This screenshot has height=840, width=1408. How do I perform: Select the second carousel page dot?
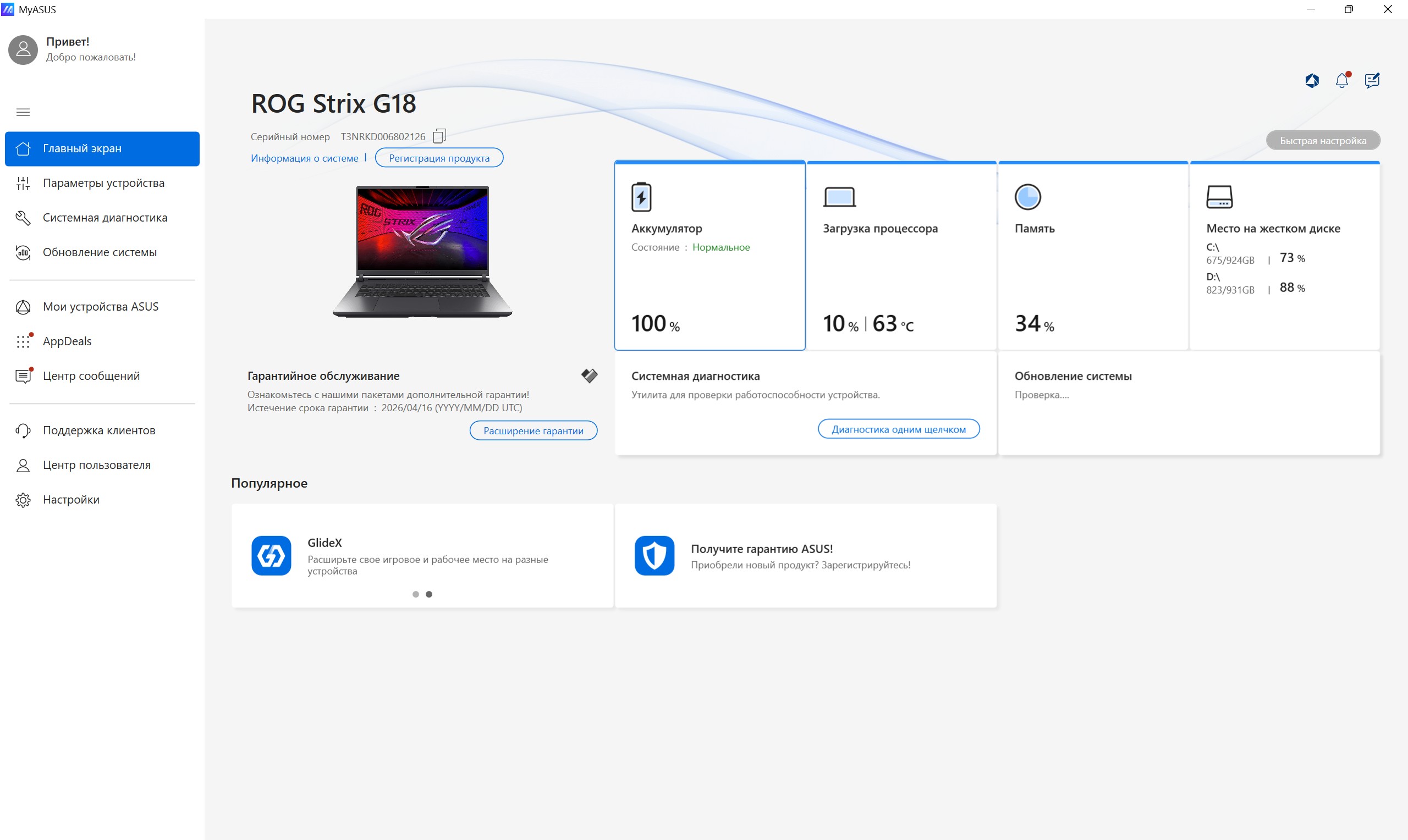click(429, 594)
